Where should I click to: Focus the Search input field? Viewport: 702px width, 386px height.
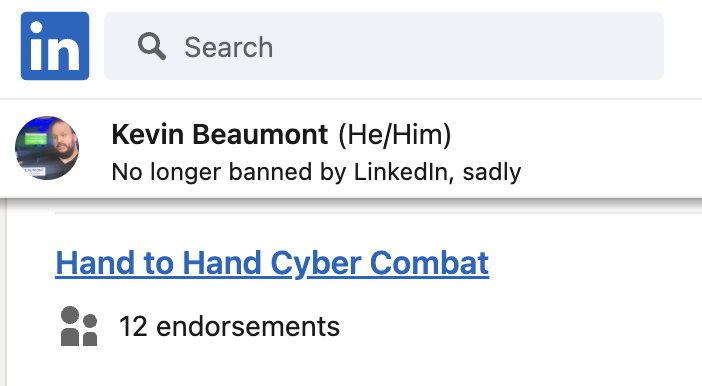click(384, 46)
